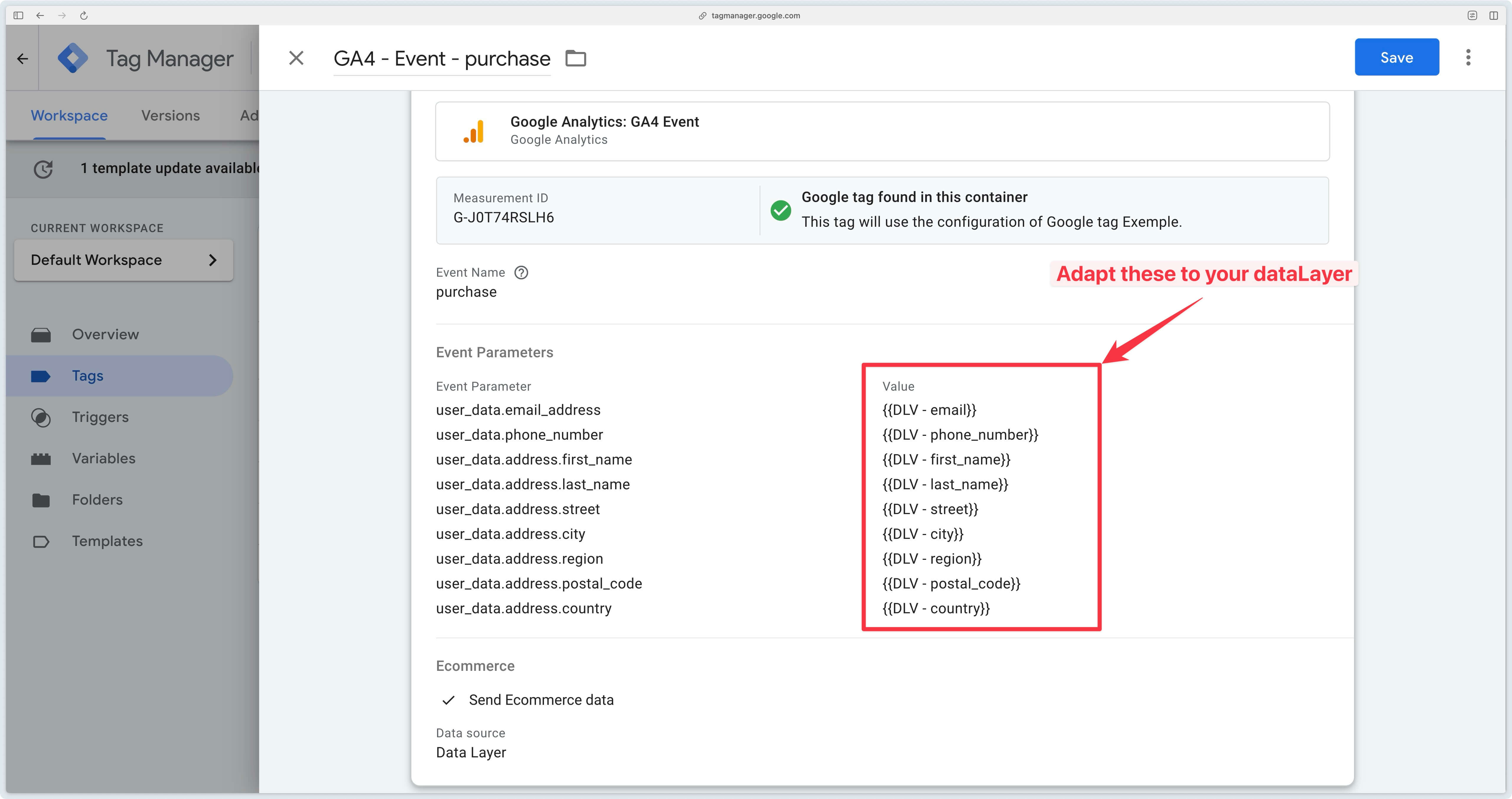Screen dimensions: 1512x799
Task: Reload the page with the refresh icon
Action: (x=84, y=15)
